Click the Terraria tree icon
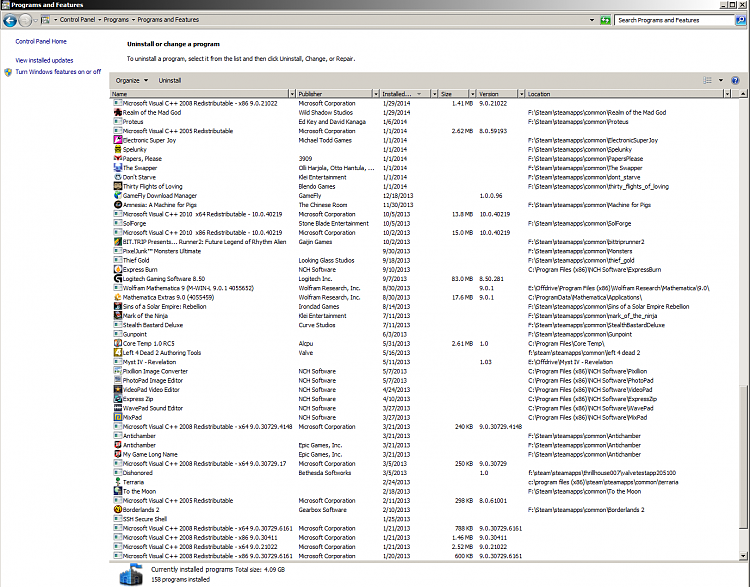750x587 pixels. (x=118, y=482)
